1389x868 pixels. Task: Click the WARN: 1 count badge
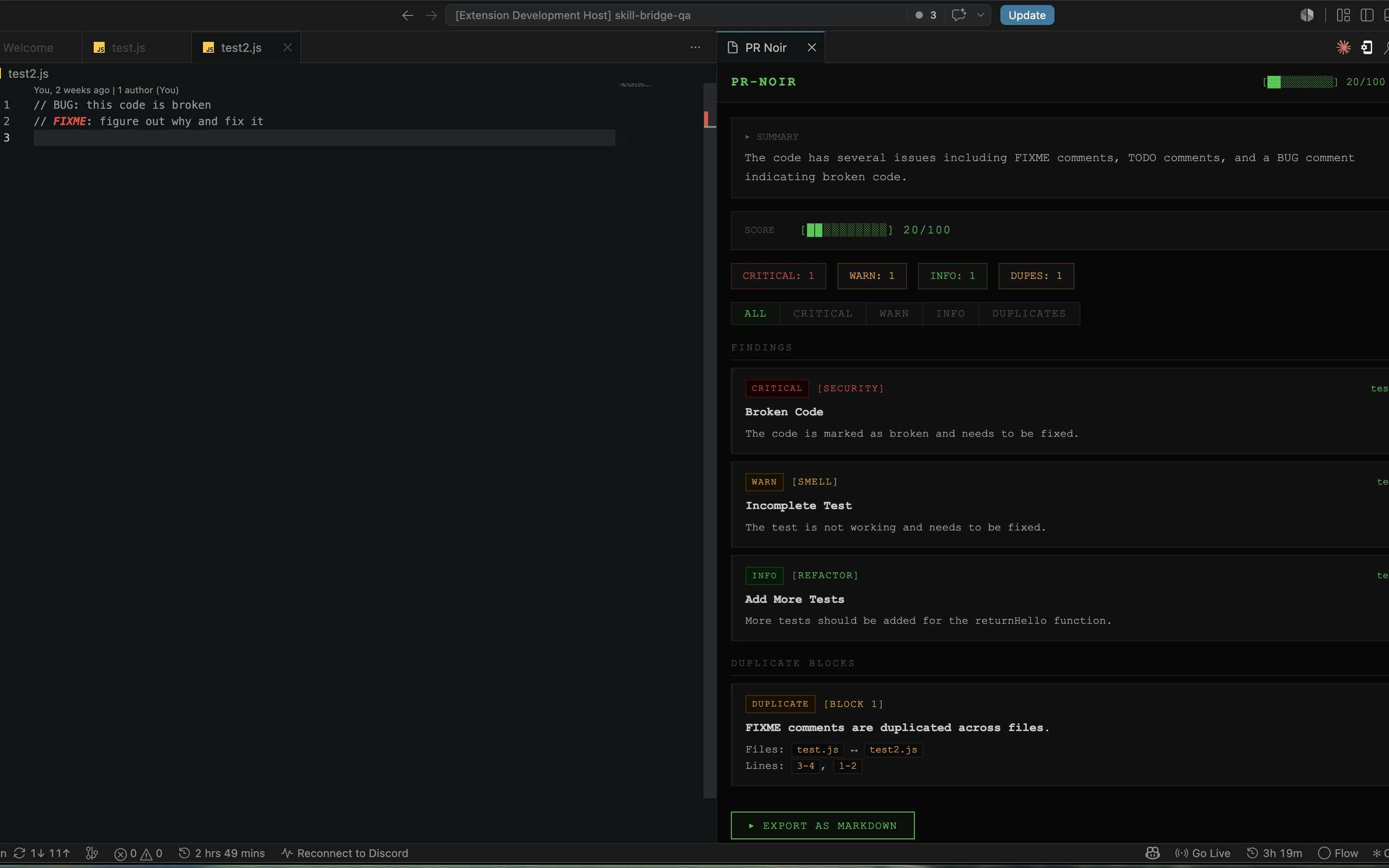(872, 276)
